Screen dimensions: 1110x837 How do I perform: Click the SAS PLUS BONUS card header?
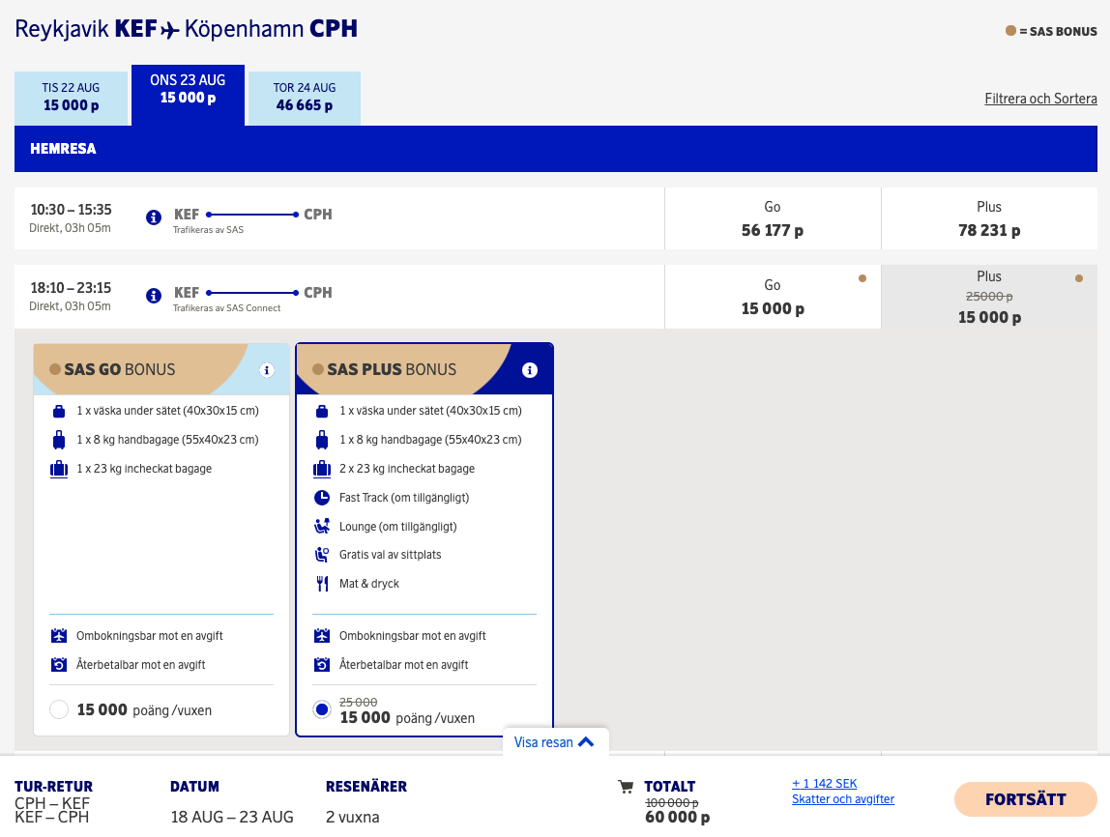pyautogui.click(x=425, y=370)
